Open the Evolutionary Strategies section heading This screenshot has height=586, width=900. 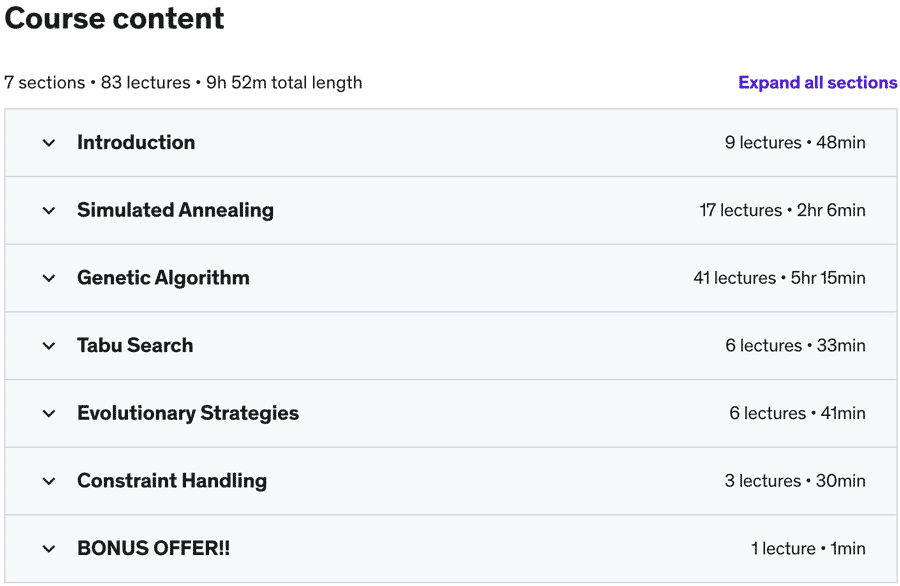tap(188, 413)
